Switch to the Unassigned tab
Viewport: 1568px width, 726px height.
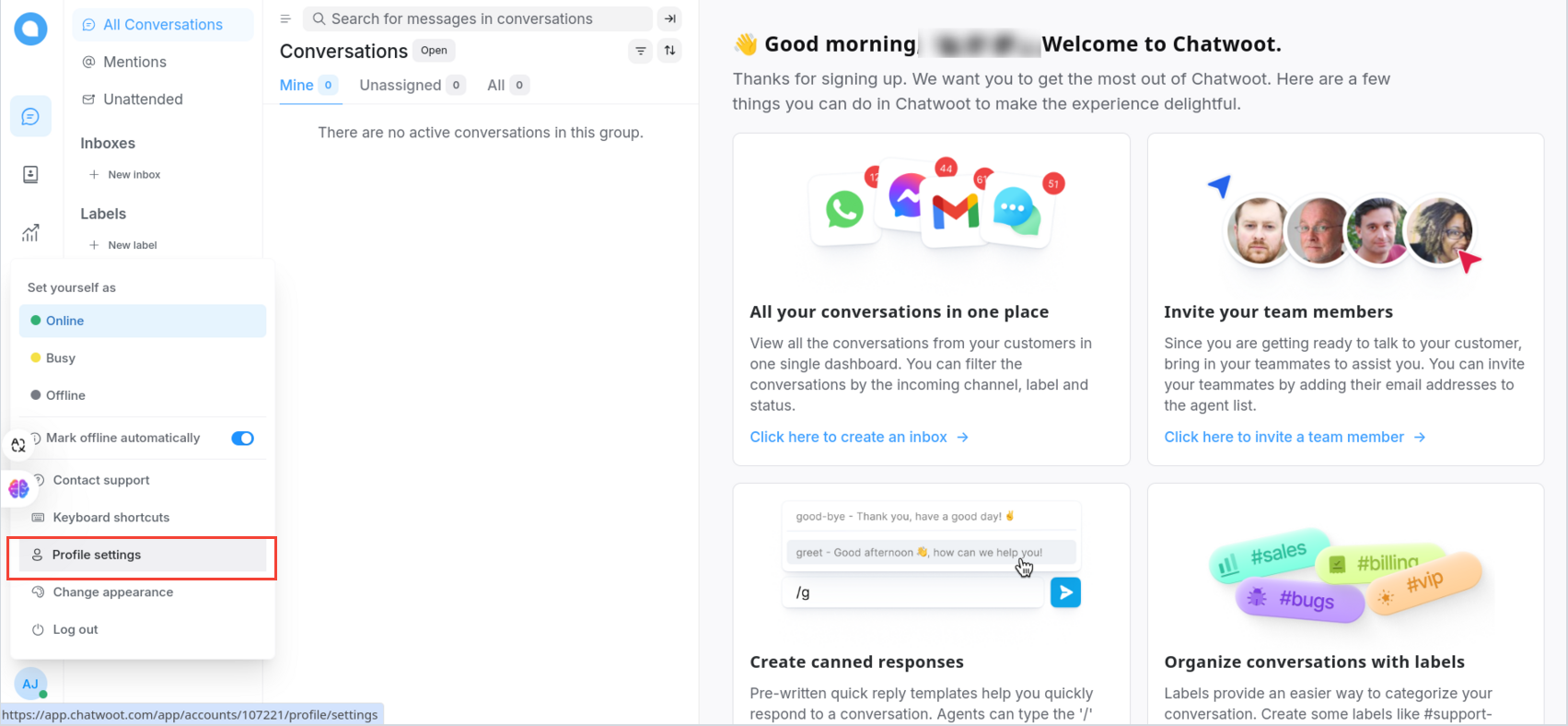pos(412,85)
